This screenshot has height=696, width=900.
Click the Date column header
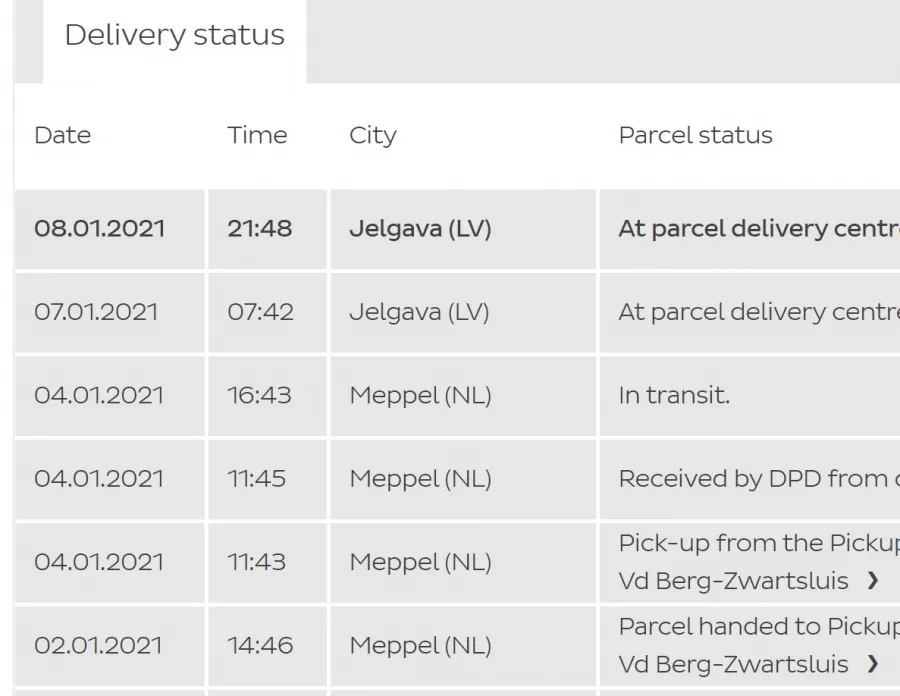point(63,135)
